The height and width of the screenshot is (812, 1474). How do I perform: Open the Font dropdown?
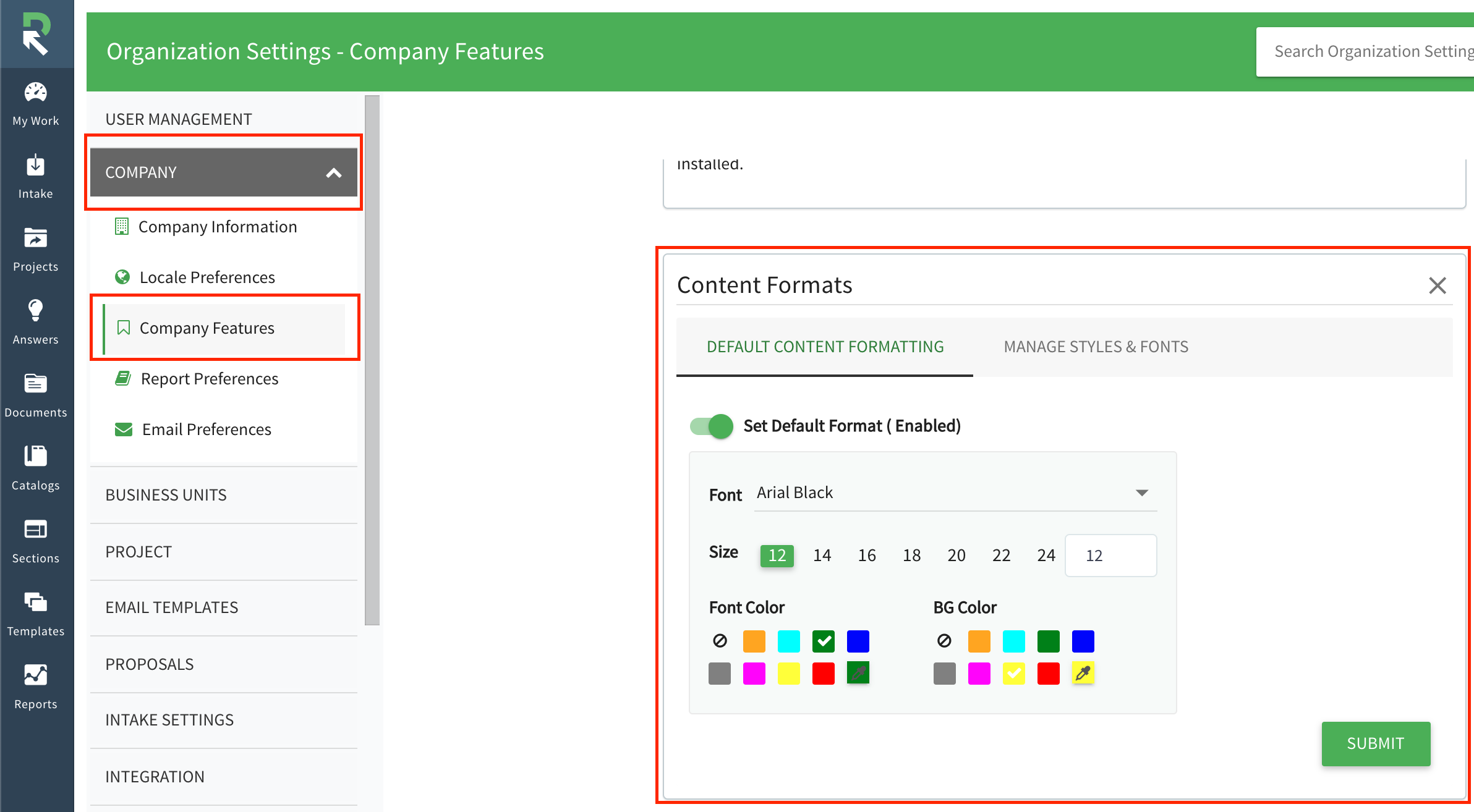[955, 493]
